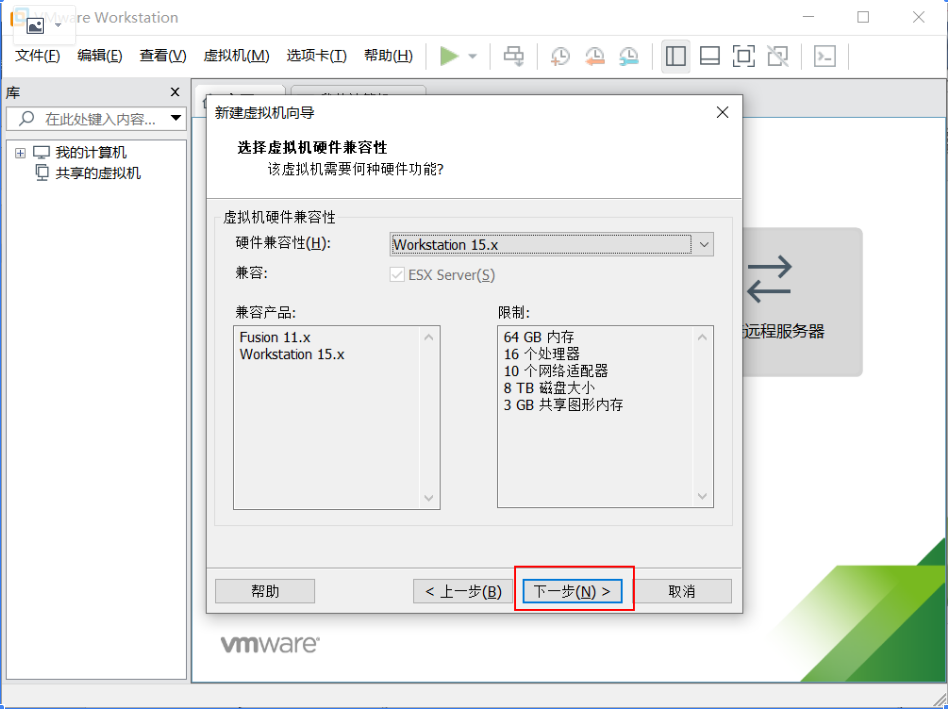Close the 库 library panel

click(175, 92)
